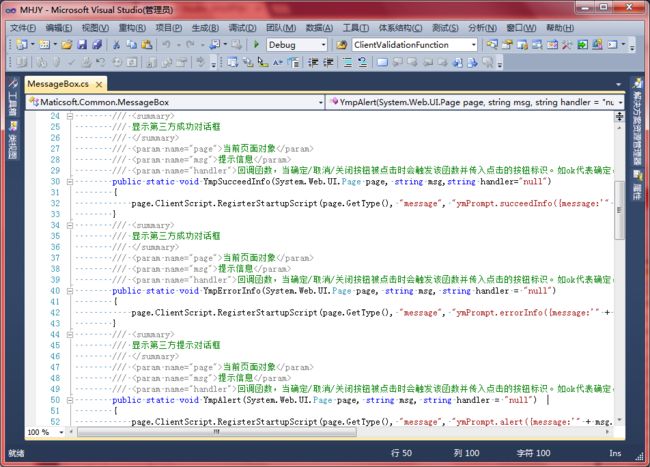Comment out selected lines icon

point(347,62)
